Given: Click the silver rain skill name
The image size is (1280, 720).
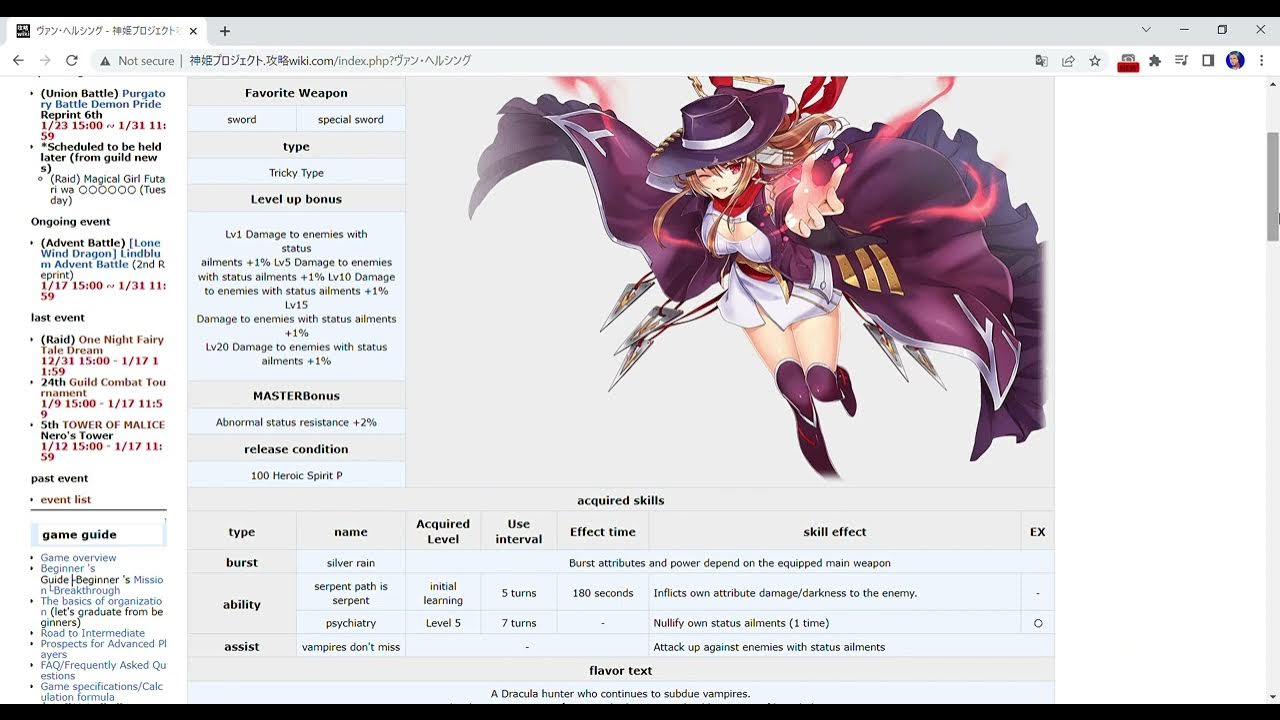Looking at the screenshot, I should [x=351, y=563].
